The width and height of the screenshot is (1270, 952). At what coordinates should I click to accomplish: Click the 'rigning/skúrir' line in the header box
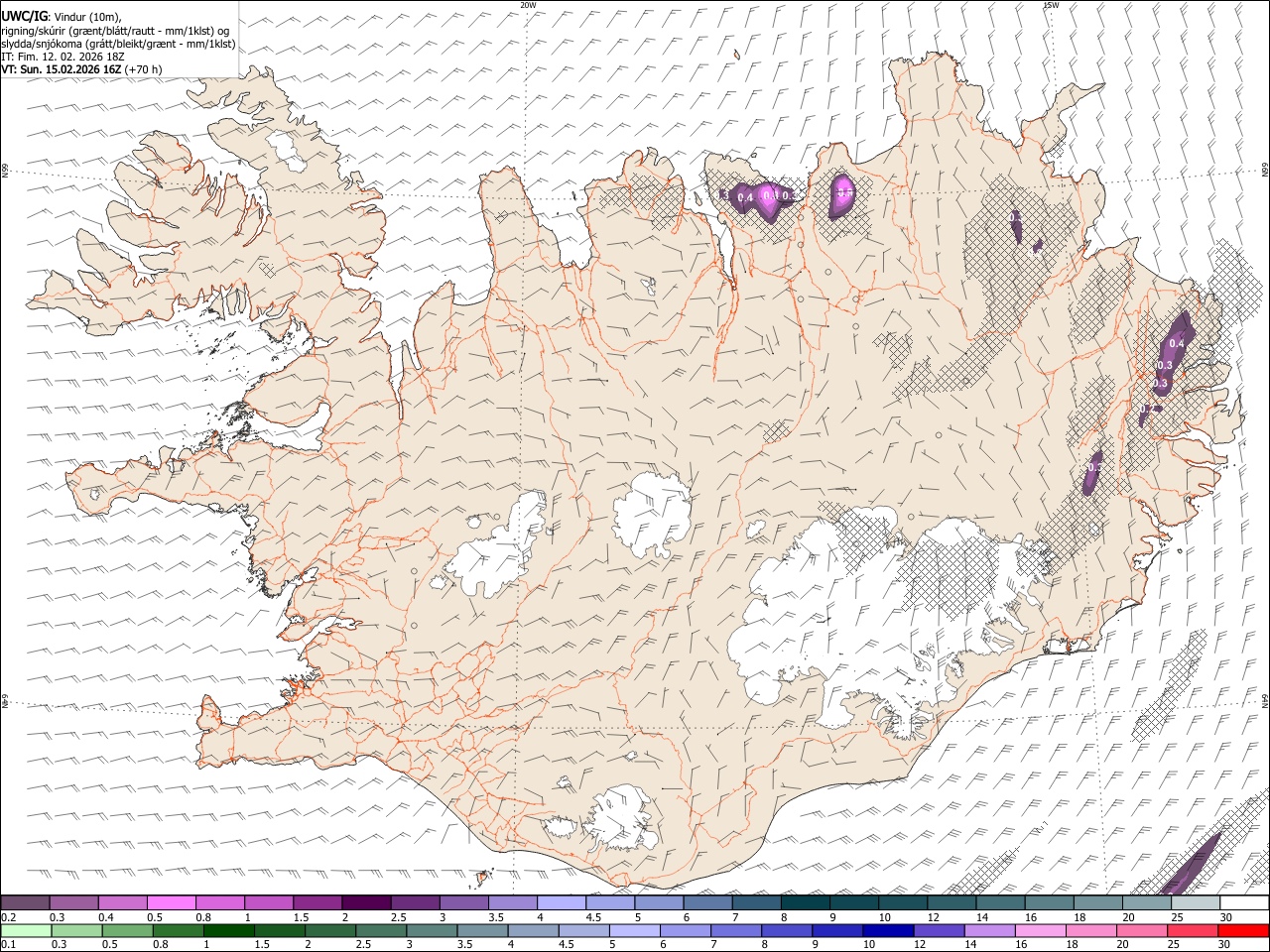[x=115, y=31]
